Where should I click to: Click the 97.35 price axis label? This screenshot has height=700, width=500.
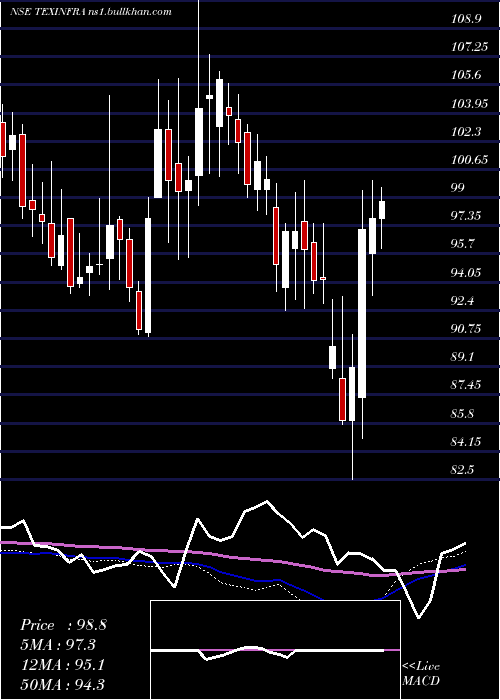[x=466, y=216]
